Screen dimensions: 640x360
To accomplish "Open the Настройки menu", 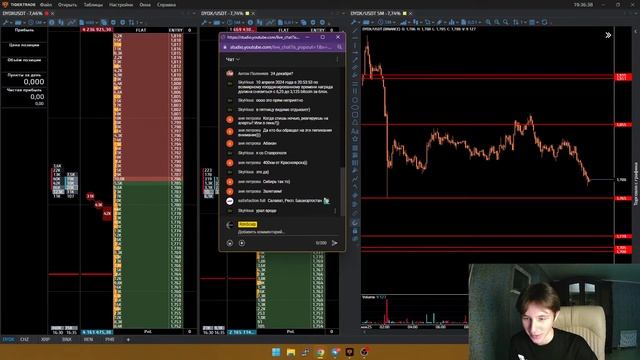I will pos(121,5).
